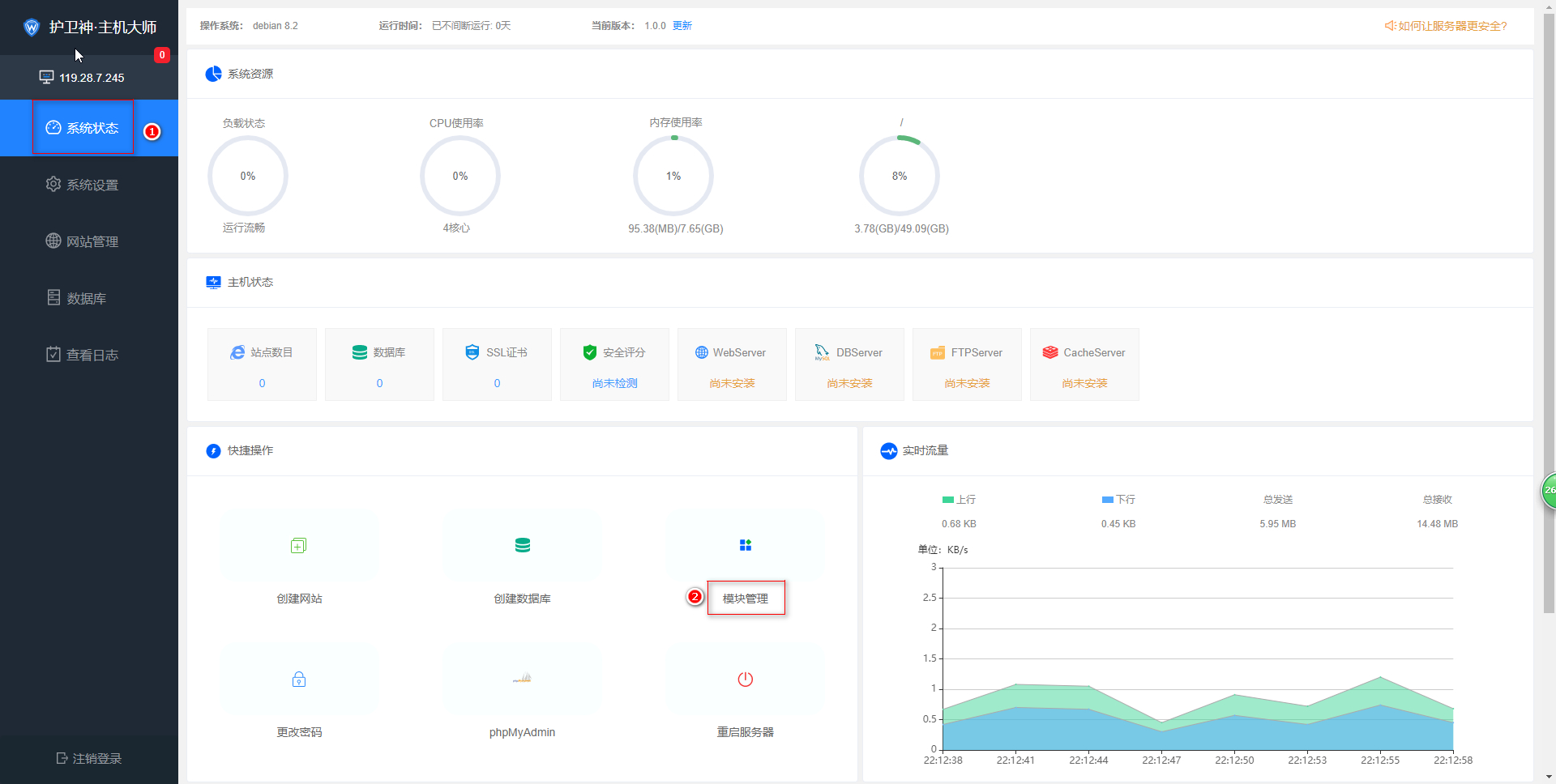Toggle the 下行 legend in traffic chart
Screen dimensions: 1556x784
1119,500
